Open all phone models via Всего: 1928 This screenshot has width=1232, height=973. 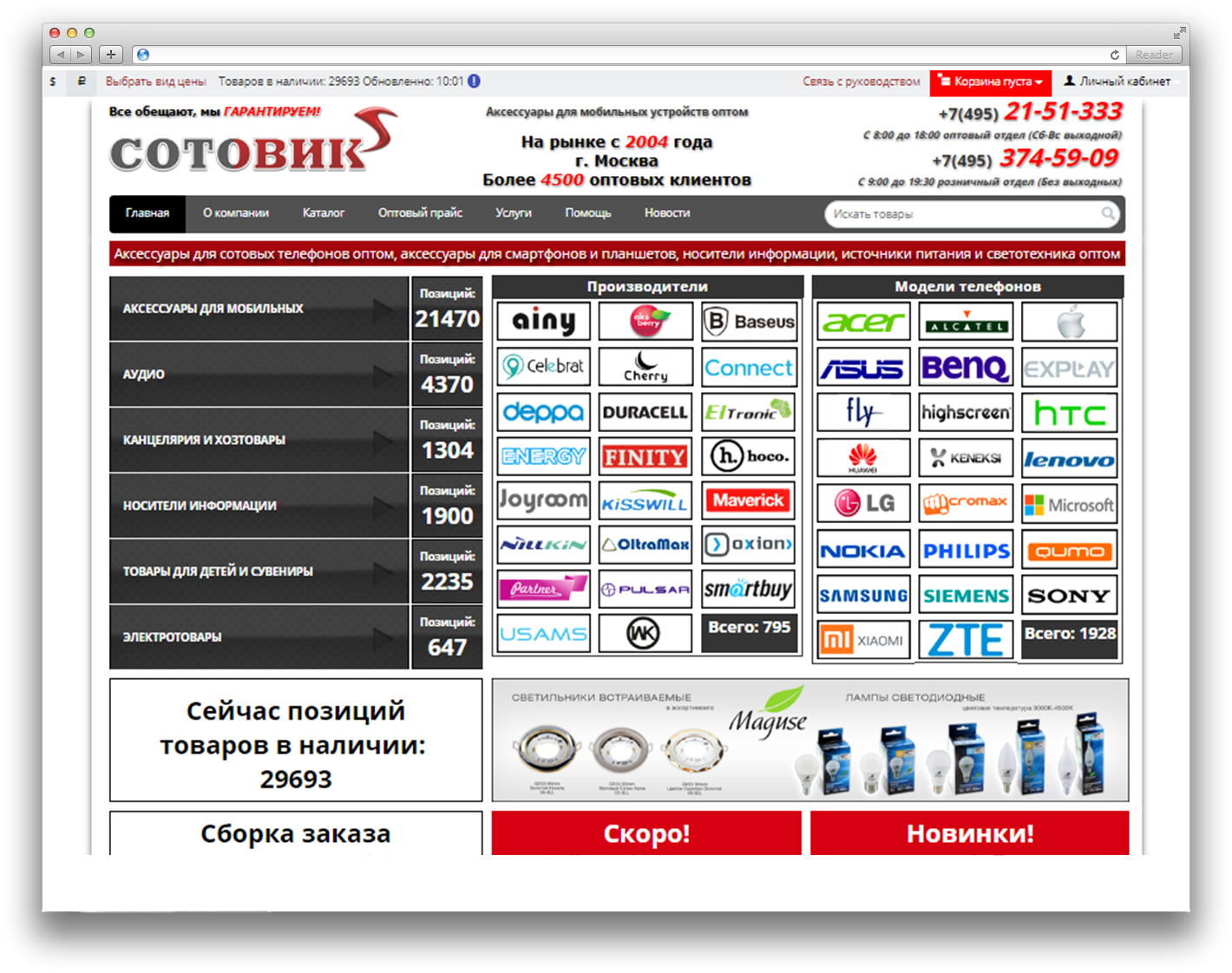coord(1070,640)
